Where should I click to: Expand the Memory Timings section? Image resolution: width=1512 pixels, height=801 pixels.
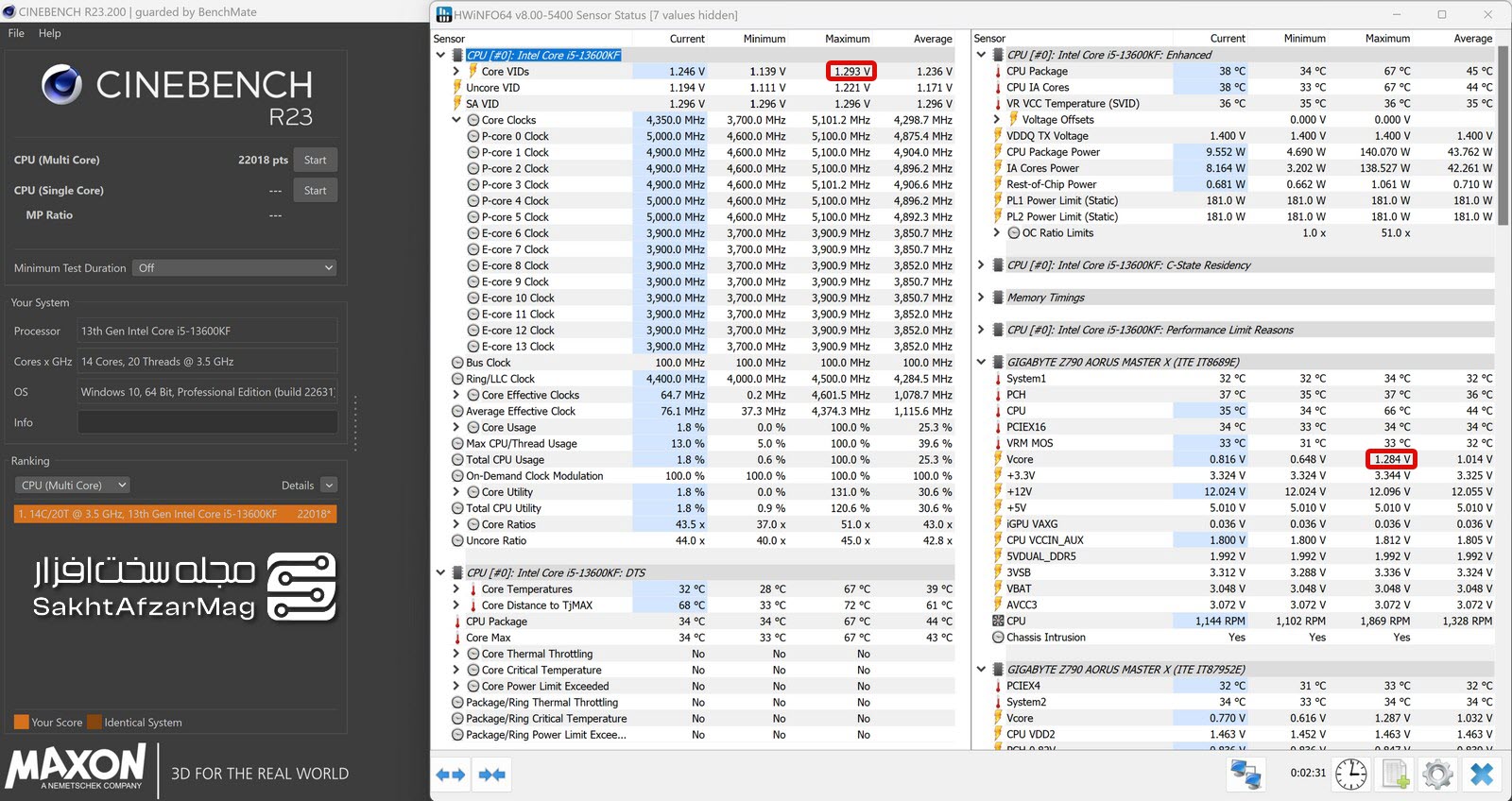(981, 298)
